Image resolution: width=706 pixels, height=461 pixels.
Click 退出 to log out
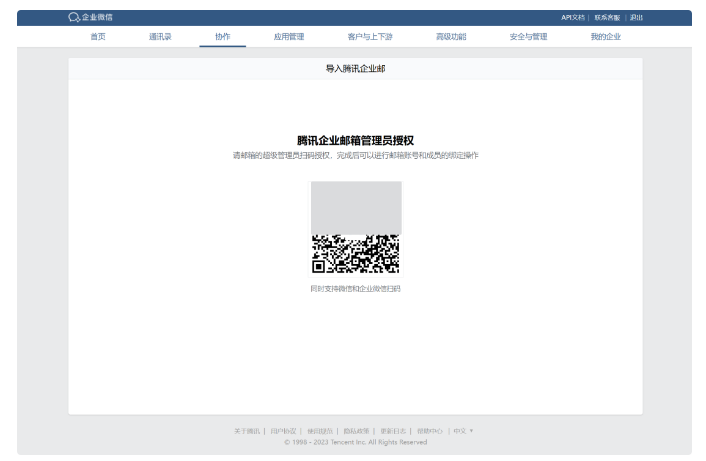pyautogui.click(x=637, y=17)
